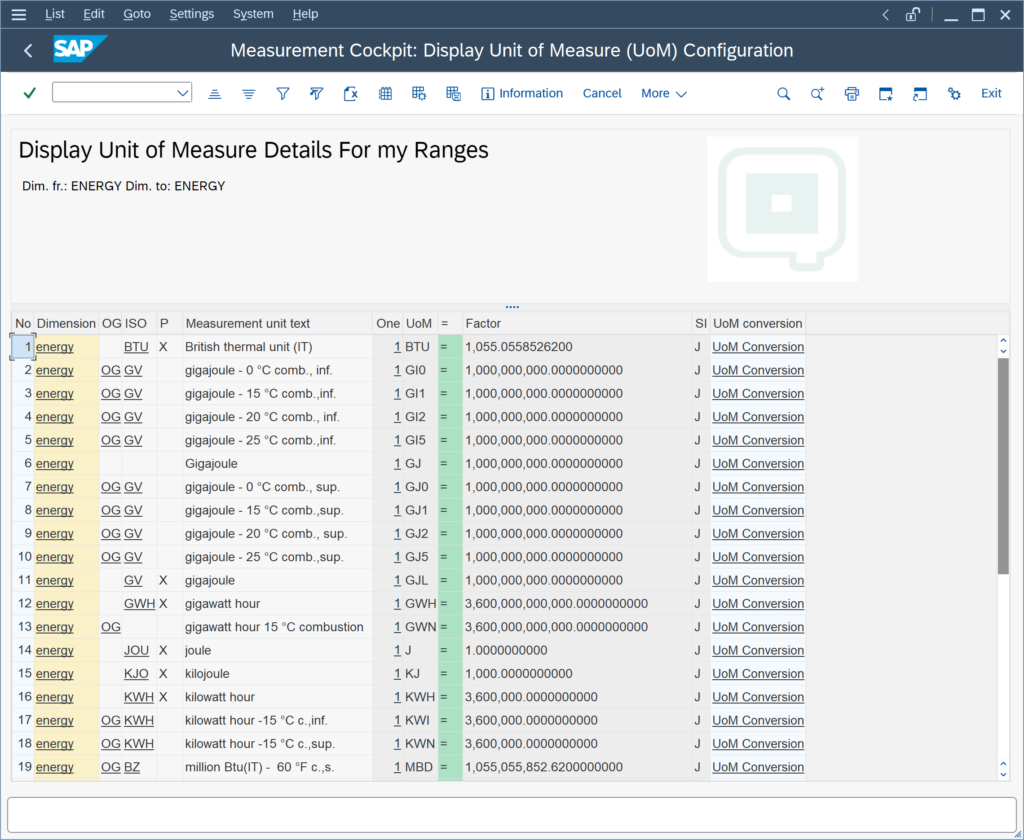Click the search-next magnifier plus icon
Image resolution: width=1024 pixels, height=840 pixels.
coord(818,94)
